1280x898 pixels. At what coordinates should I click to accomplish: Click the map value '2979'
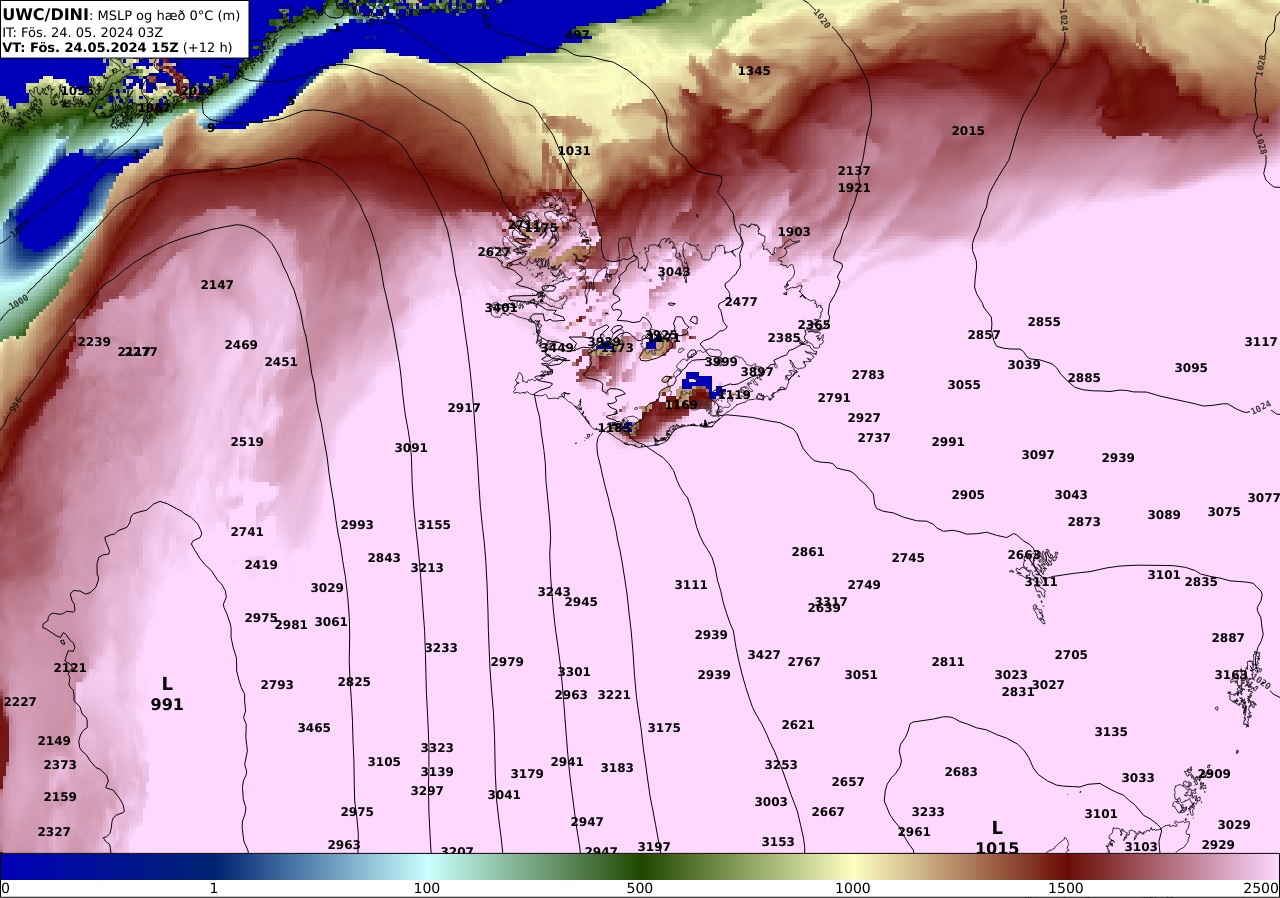pyautogui.click(x=507, y=662)
